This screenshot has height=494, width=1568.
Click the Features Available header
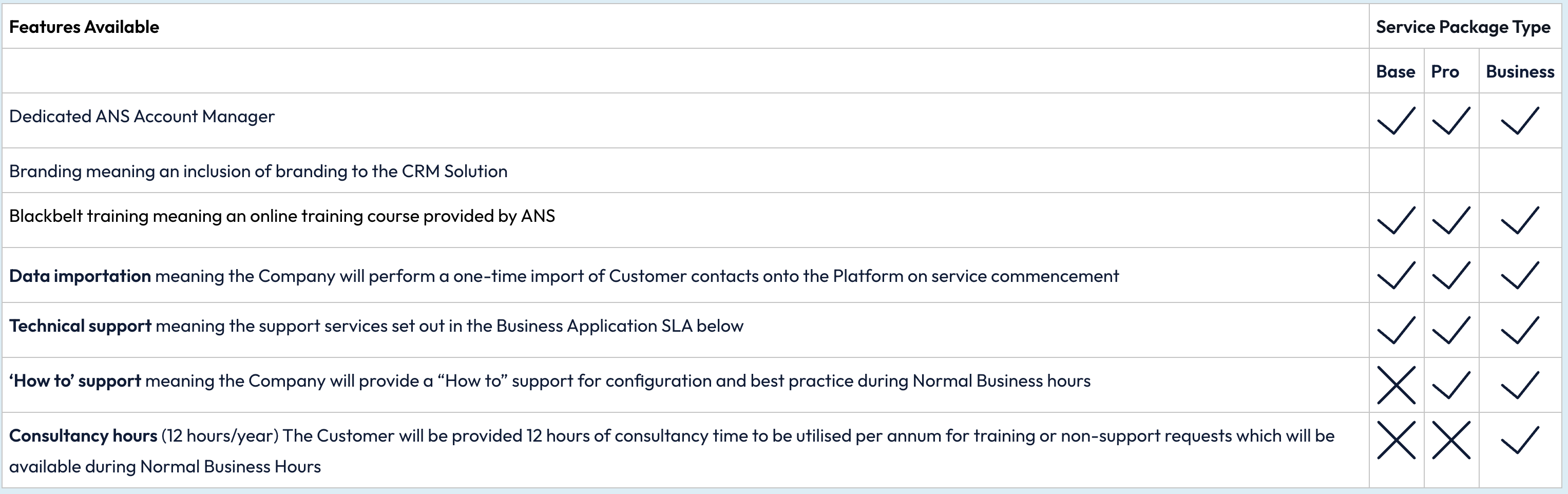click(84, 27)
